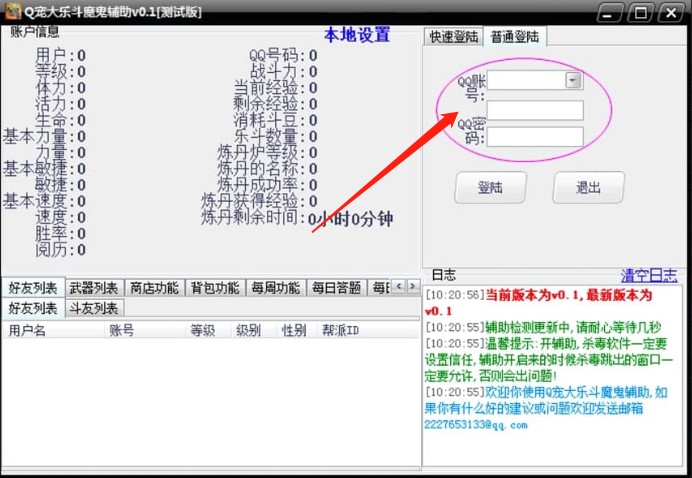Click the email 2227653133@qq.com in log
The width and height of the screenshot is (692, 478).
476,425
